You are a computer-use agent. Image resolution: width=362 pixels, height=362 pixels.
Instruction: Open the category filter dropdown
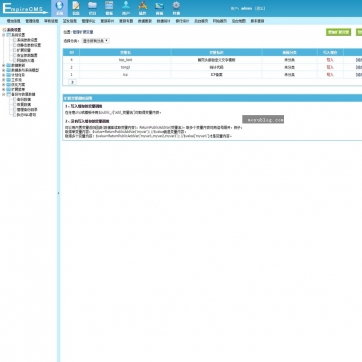pos(96,41)
